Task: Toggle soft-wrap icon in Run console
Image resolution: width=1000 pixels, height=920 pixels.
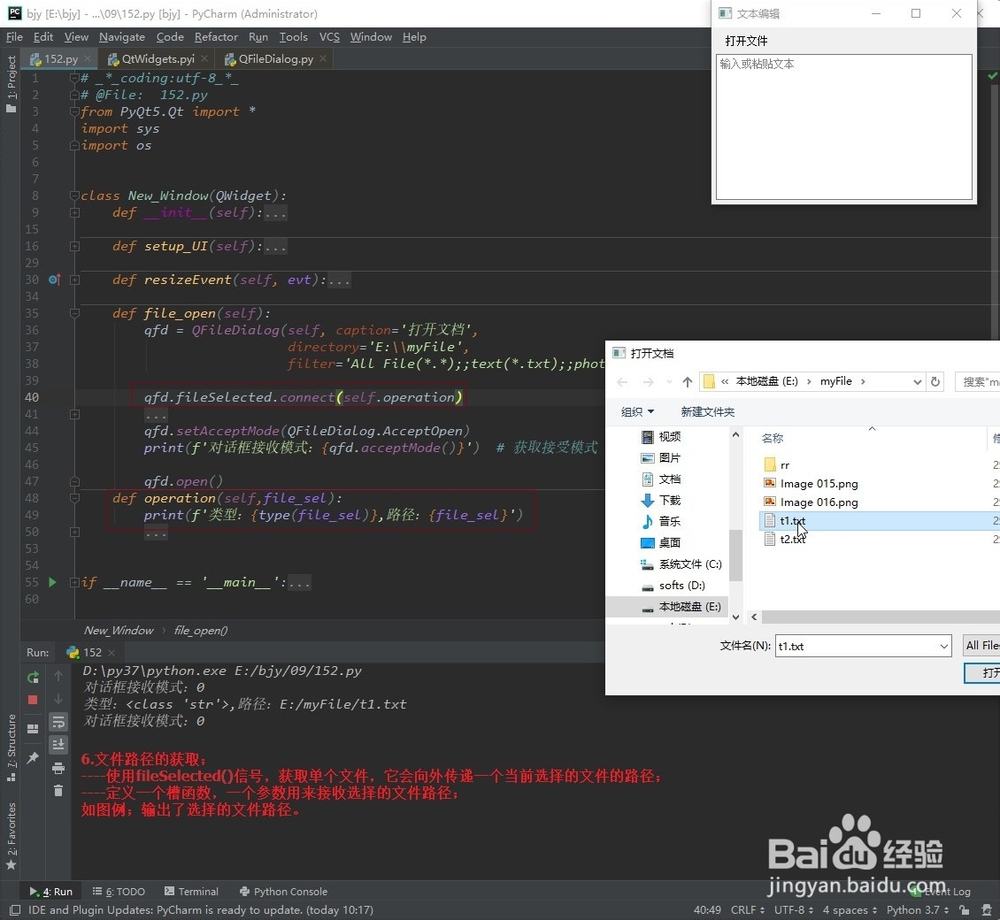Action: [x=58, y=722]
